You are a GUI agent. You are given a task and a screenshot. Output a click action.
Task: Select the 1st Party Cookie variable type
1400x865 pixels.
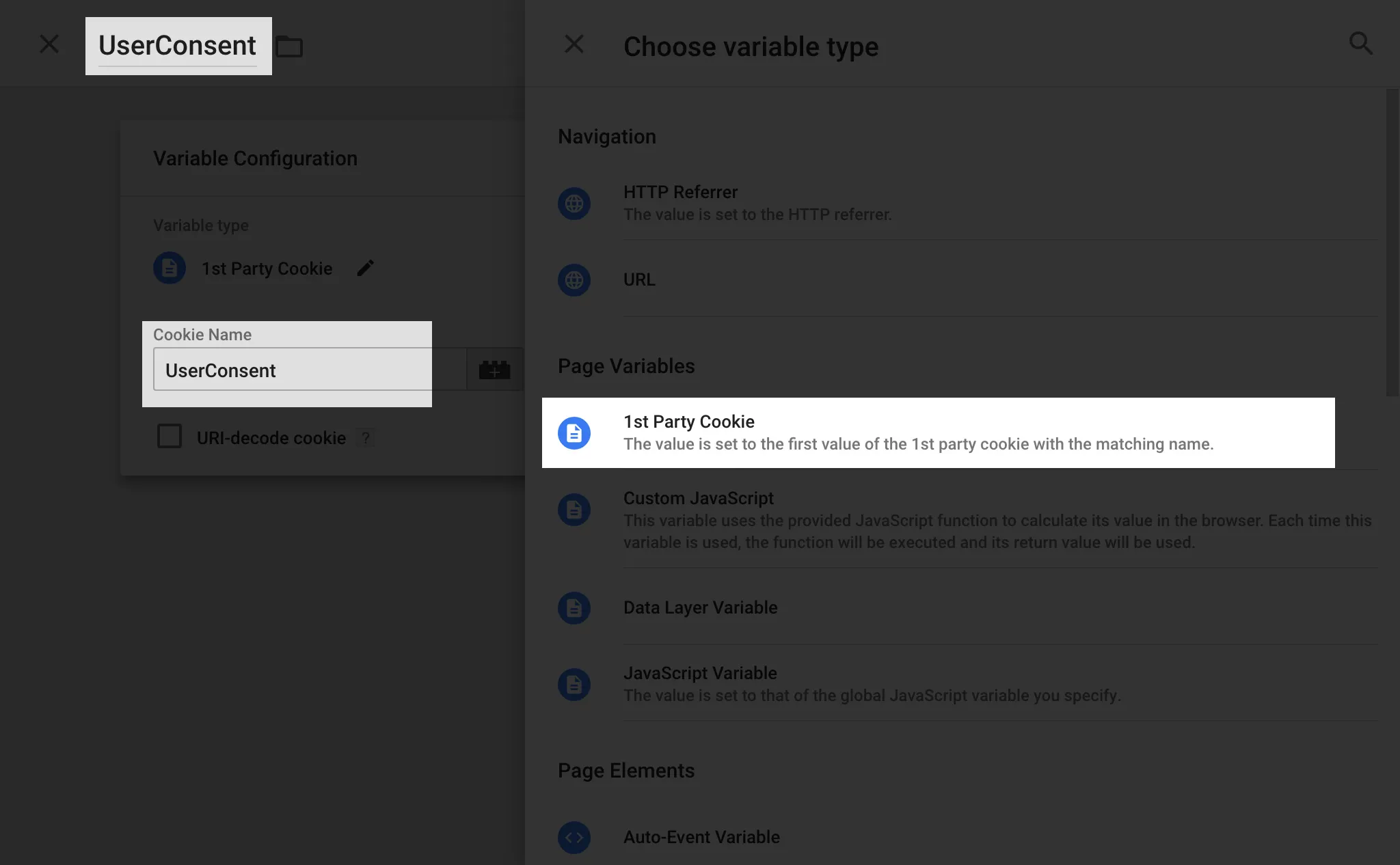938,432
